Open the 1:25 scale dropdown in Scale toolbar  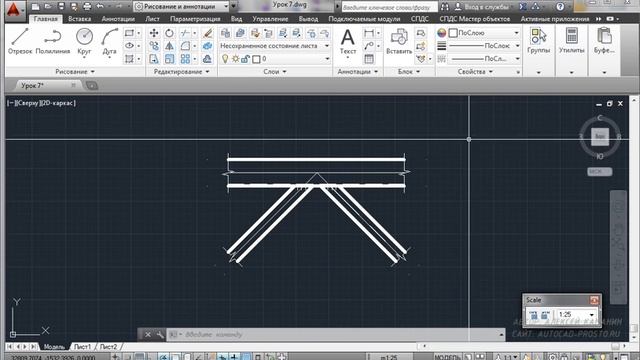[x=591, y=315]
